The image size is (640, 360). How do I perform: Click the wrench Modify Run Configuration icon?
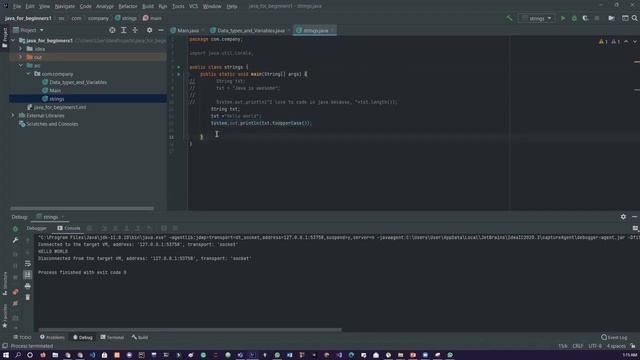pos(16,240)
